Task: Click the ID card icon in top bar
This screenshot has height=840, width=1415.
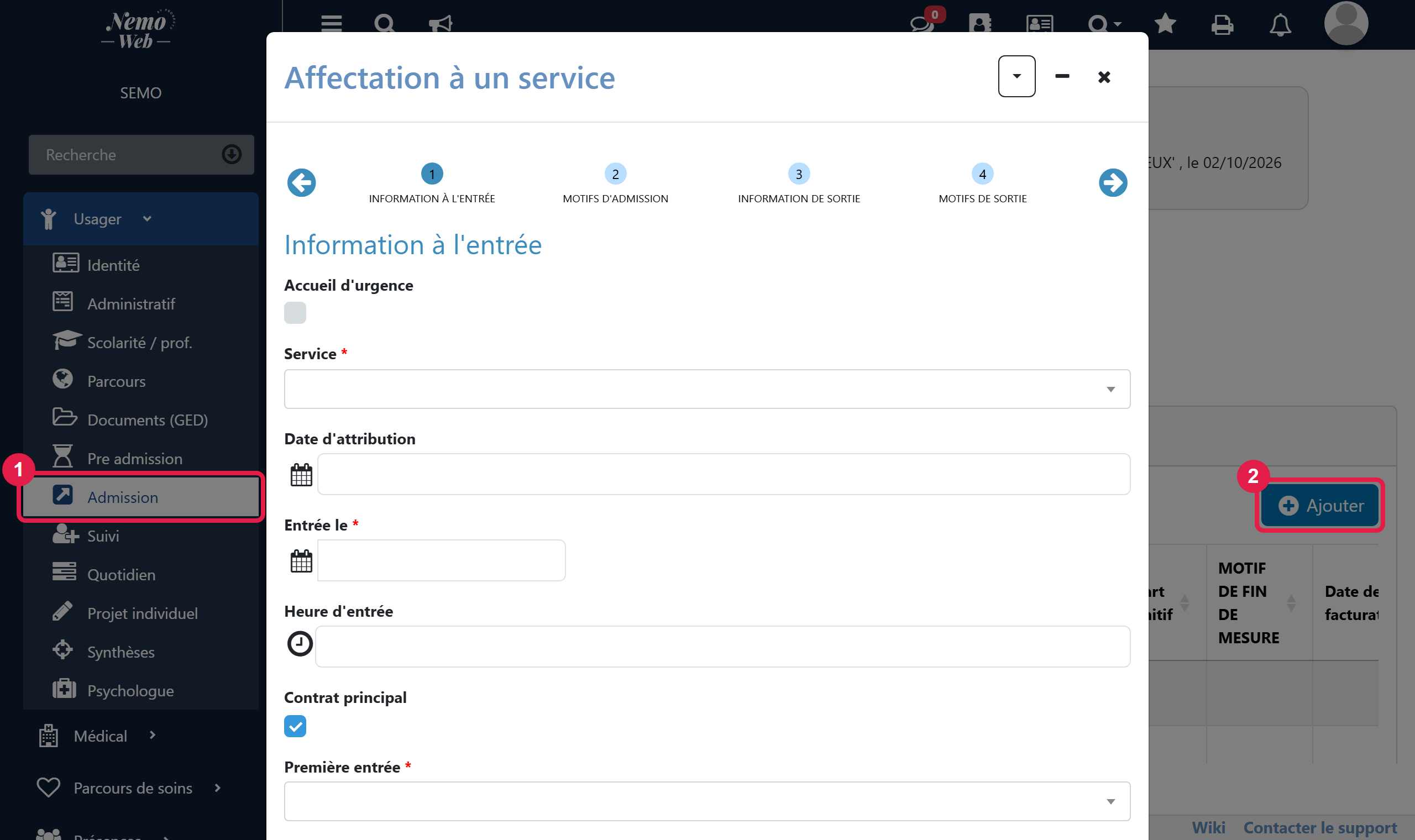Action: tap(1039, 24)
